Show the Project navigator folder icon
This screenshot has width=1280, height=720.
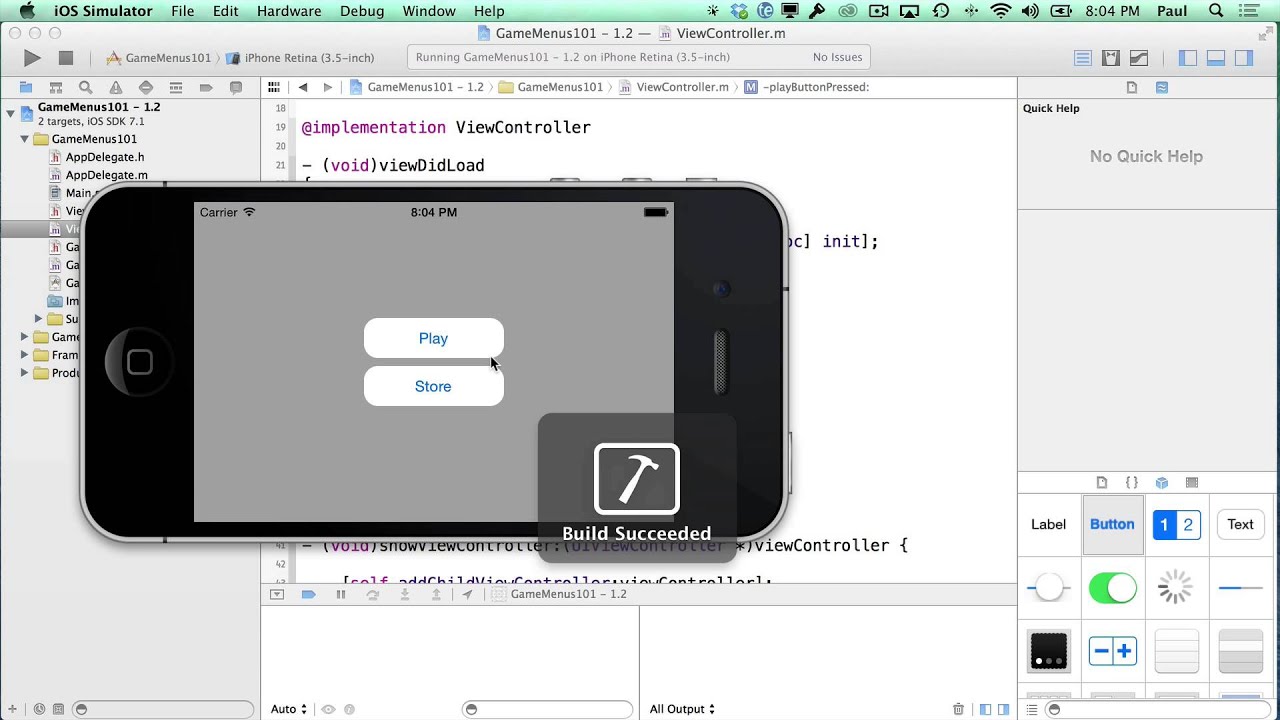point(26,87)
